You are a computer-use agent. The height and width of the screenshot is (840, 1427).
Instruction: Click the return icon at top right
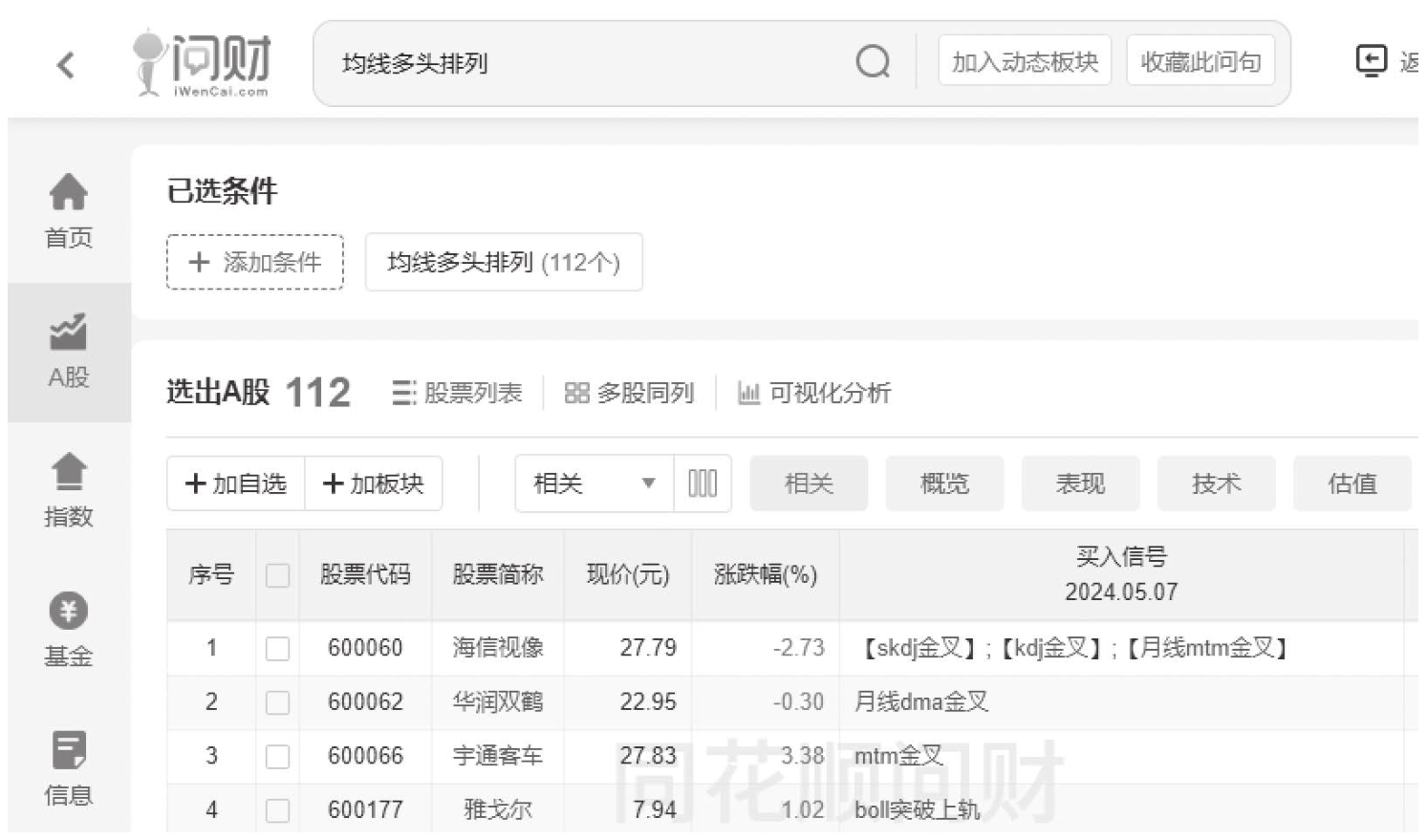[1371, 61]
